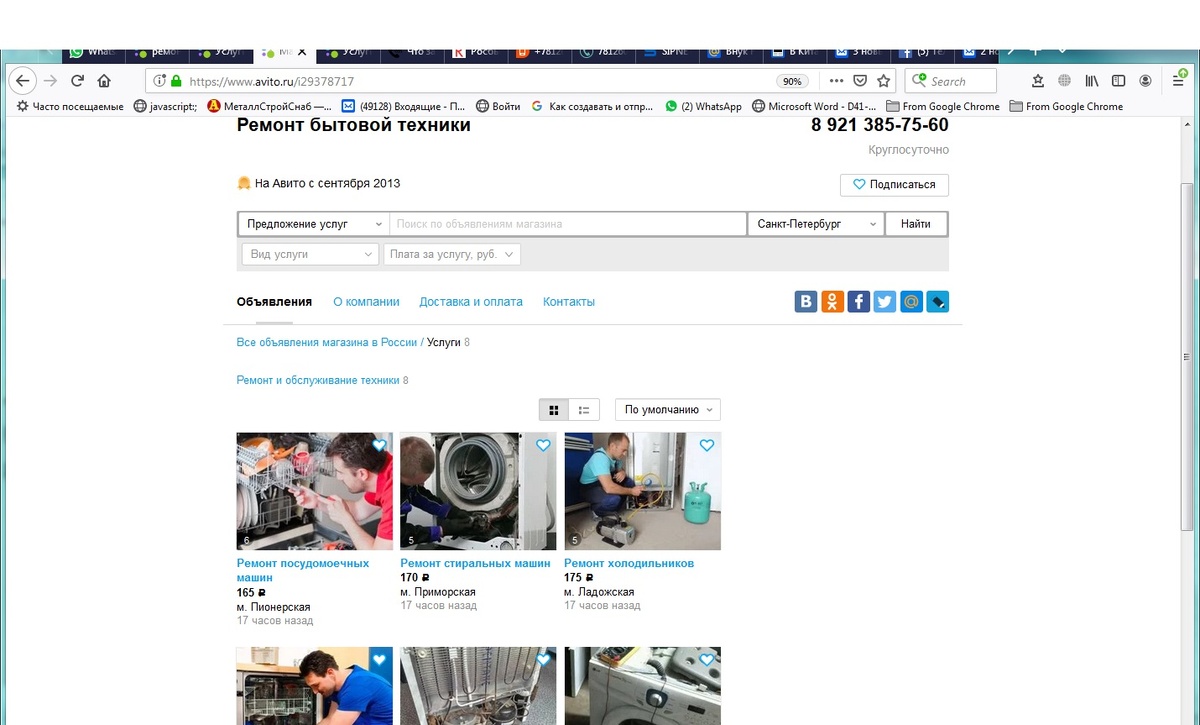The width and height of the screenshot is (1200, 725).
Task: Open the Доставка и оплата tab
Action: click(471, 302)
